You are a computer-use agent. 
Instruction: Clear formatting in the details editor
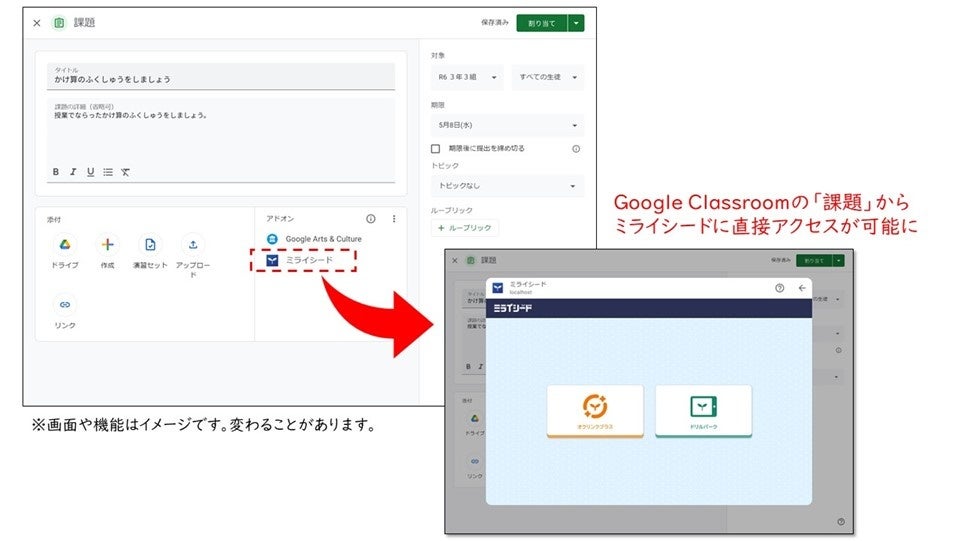[125, 172]
